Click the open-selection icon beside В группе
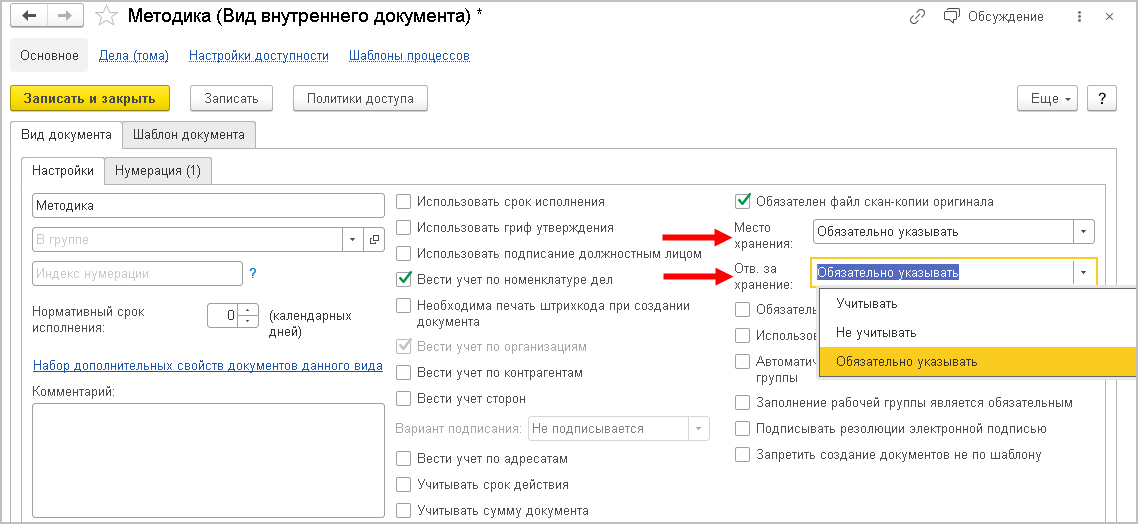Viewport: 1138px width, 524px height. click(x=375, y=240)
